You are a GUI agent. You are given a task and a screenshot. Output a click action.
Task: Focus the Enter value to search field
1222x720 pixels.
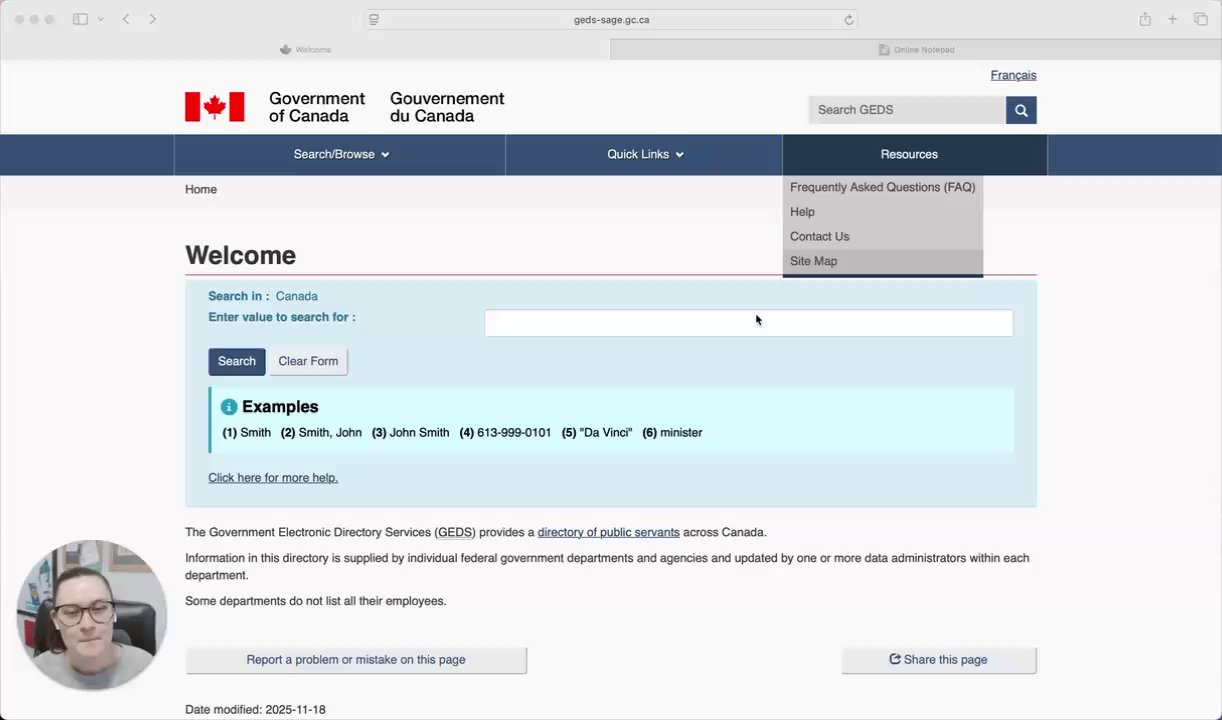748,323
